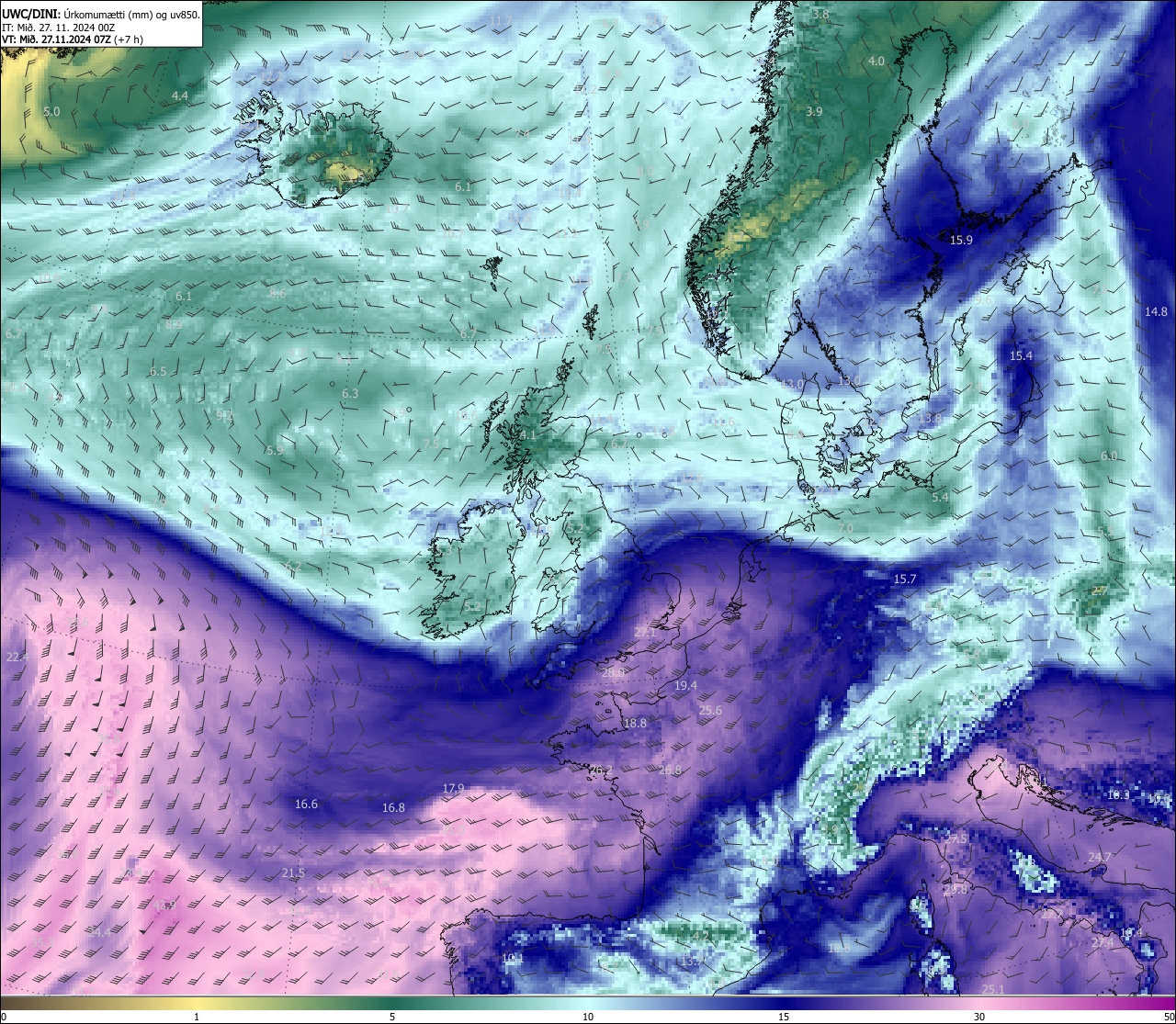This screenshot has height=1024, width=1176.
Task: Click the 25.6 value over Belgium
Action: pyautogui.click(x=710, y=711)
